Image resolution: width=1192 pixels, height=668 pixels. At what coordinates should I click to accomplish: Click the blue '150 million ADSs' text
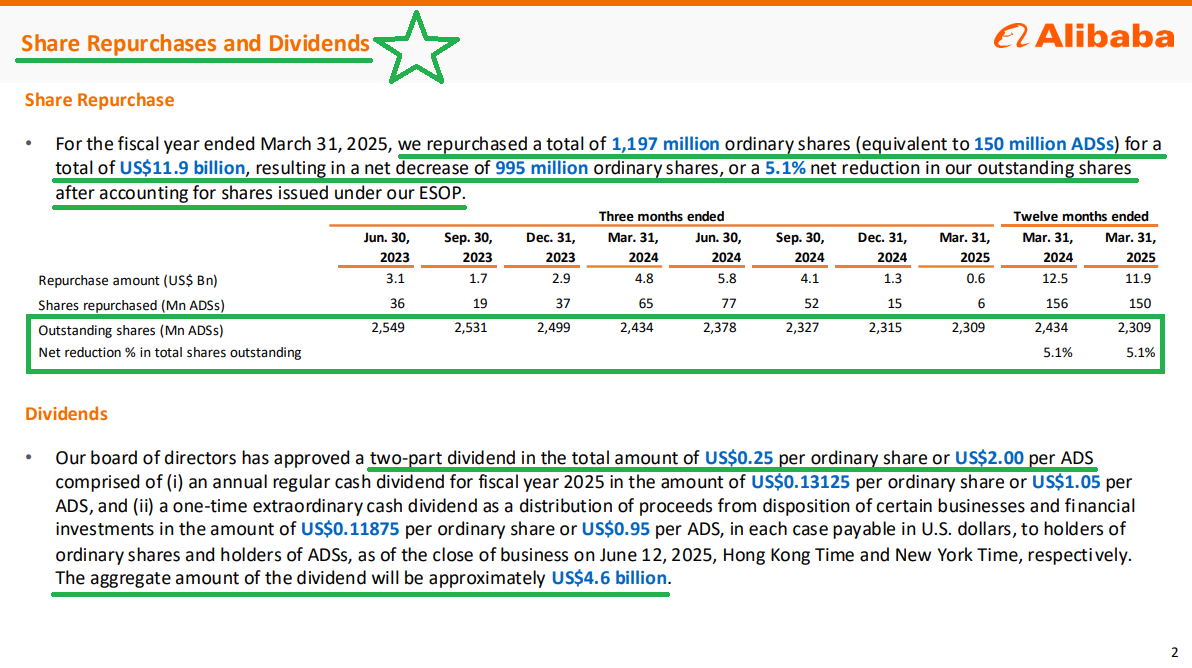[x=1044, y=144]
